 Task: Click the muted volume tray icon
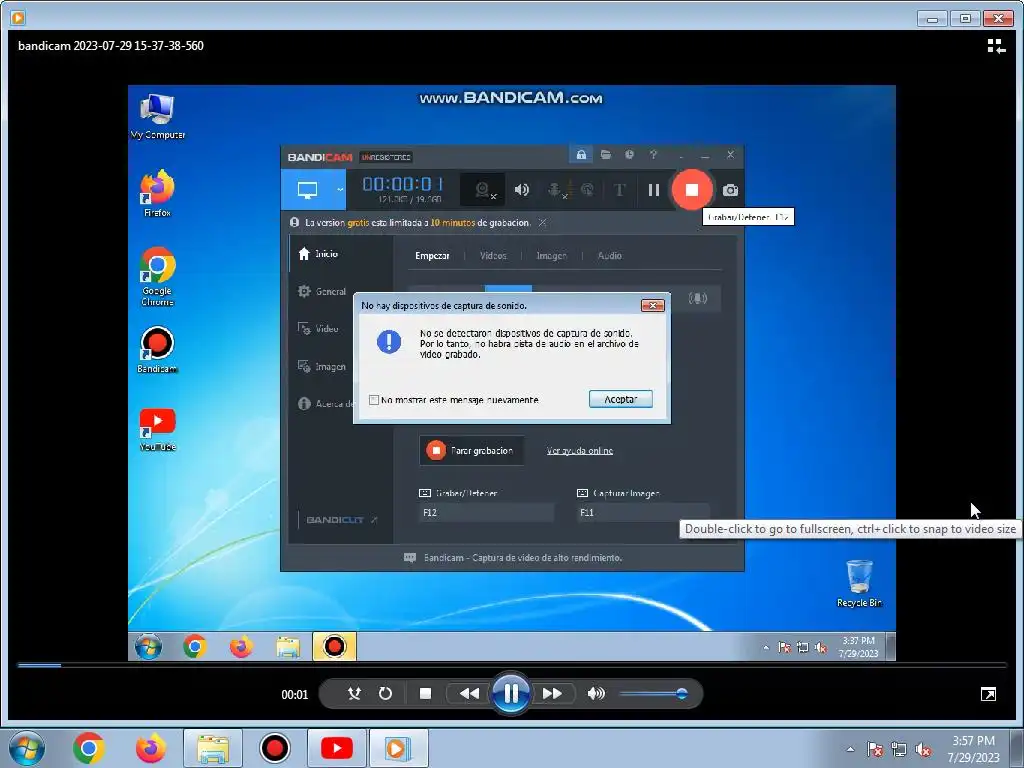(x=923, y=750)
